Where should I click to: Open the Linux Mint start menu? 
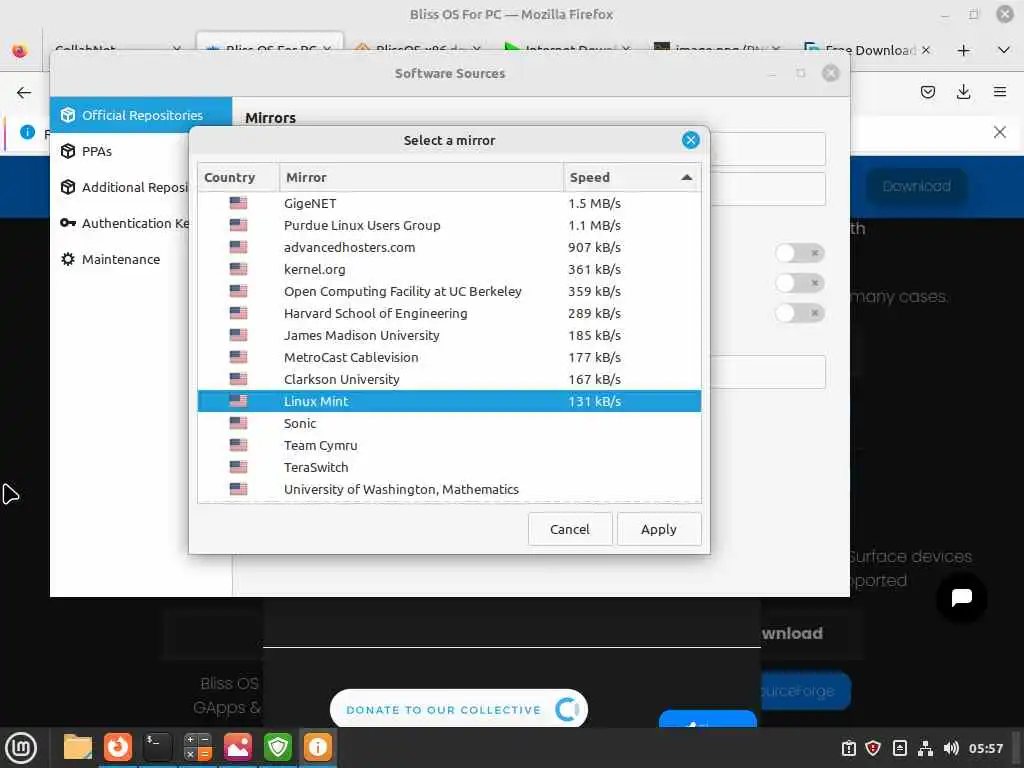(x=21, y=748)
